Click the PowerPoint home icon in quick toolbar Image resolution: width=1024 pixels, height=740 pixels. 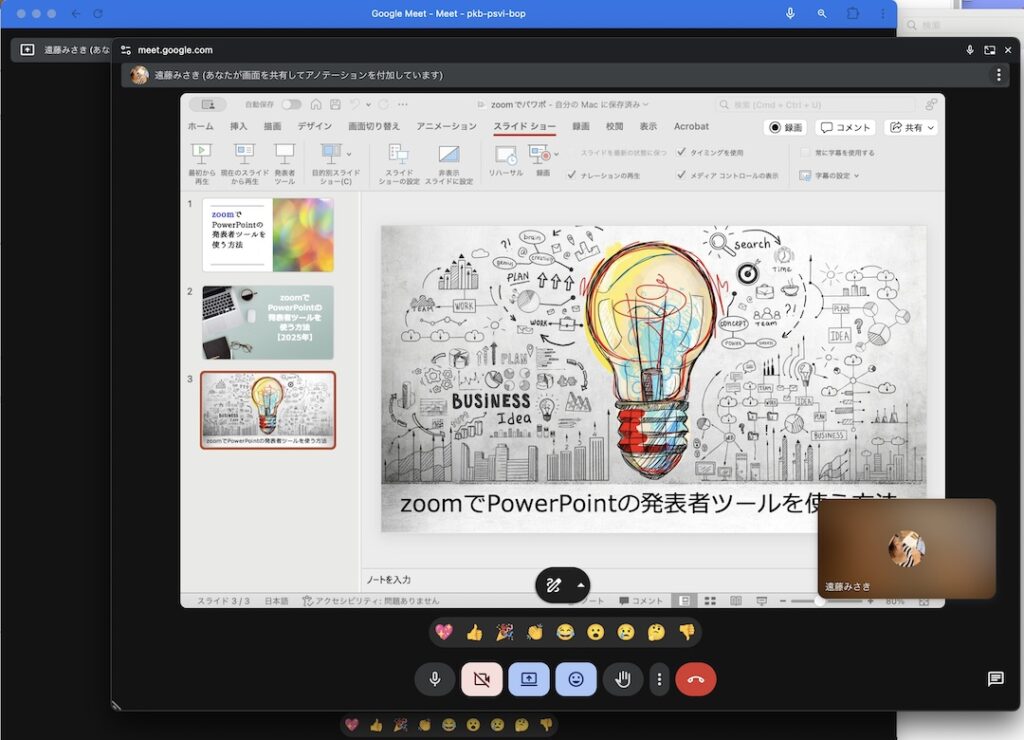click(315, 105)
